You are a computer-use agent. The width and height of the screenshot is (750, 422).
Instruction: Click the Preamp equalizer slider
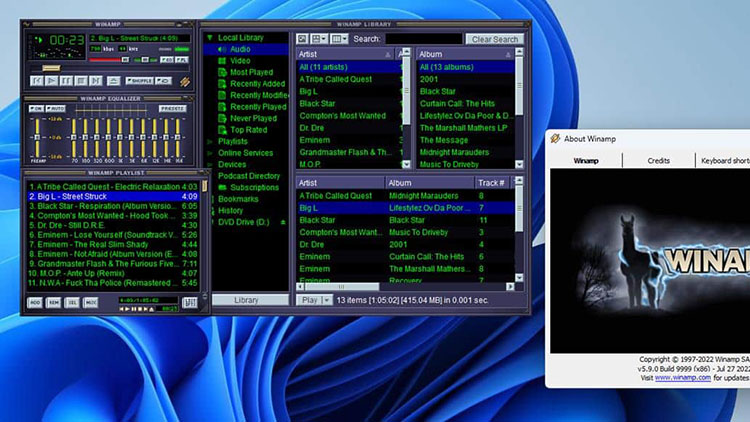click(x=37, y=137)
